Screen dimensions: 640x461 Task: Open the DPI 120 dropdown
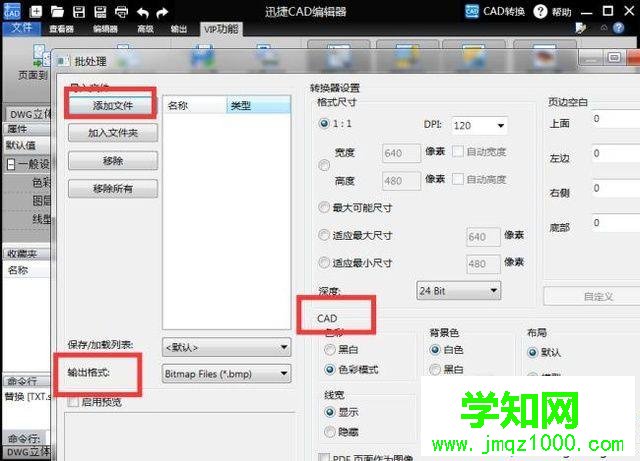(480, 125)
